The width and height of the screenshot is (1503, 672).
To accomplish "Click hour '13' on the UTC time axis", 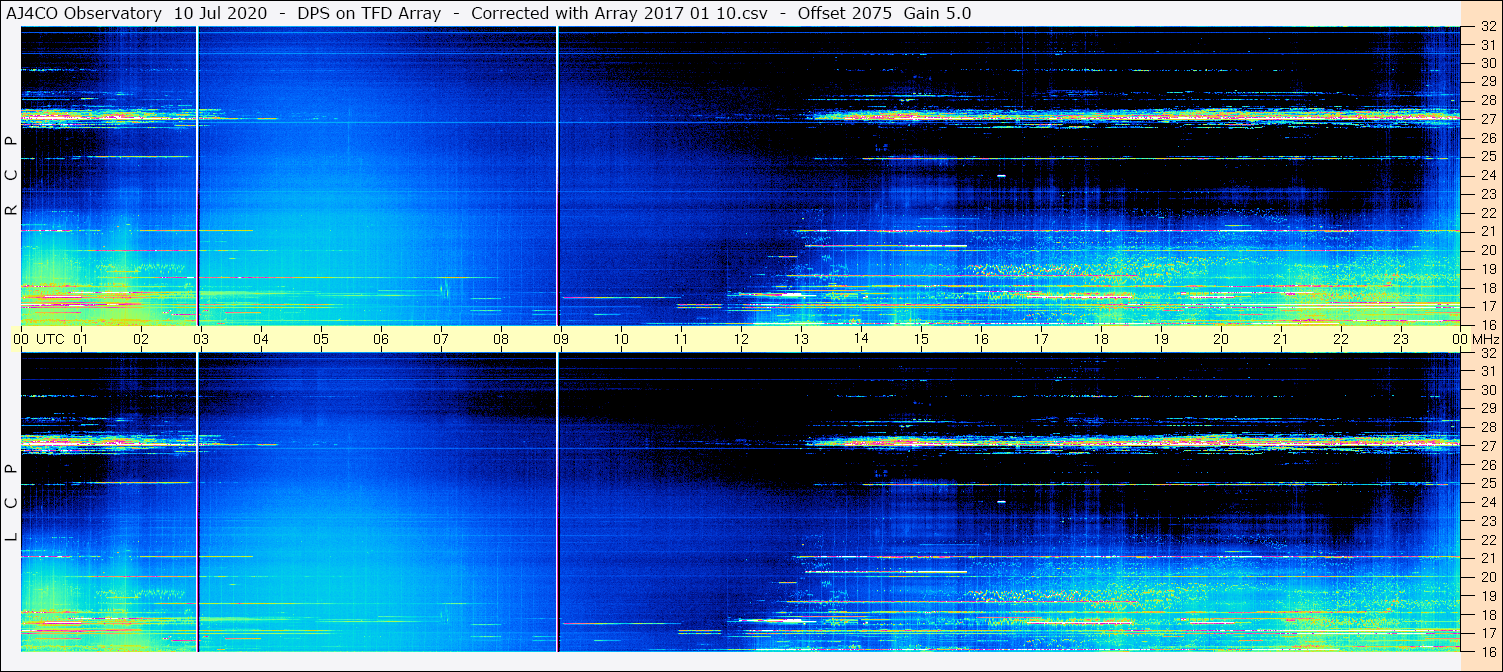I will click(x=801, y=339).
